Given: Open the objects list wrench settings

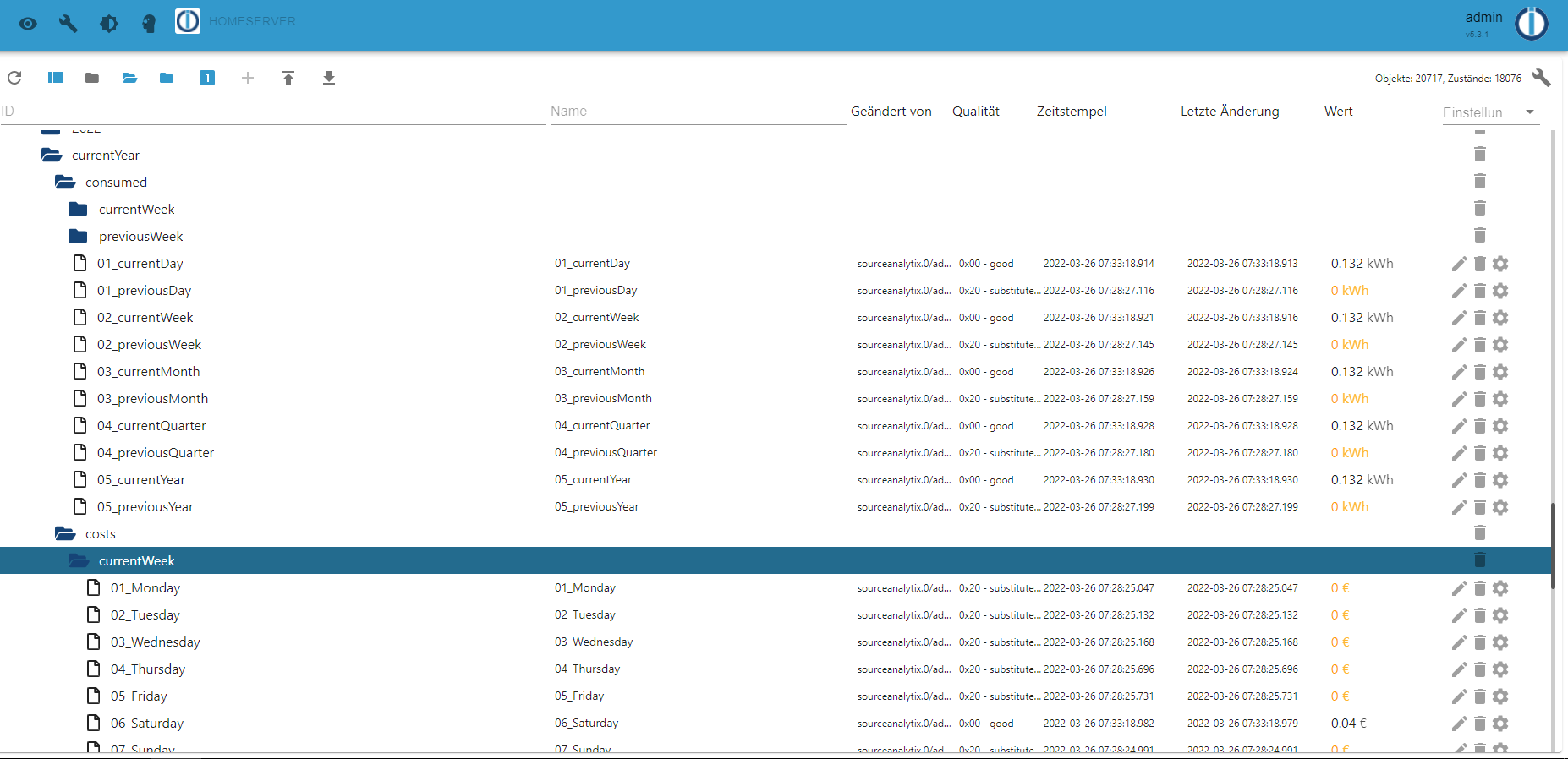Looking at the screenshot, I should [x=1541, y=78].
